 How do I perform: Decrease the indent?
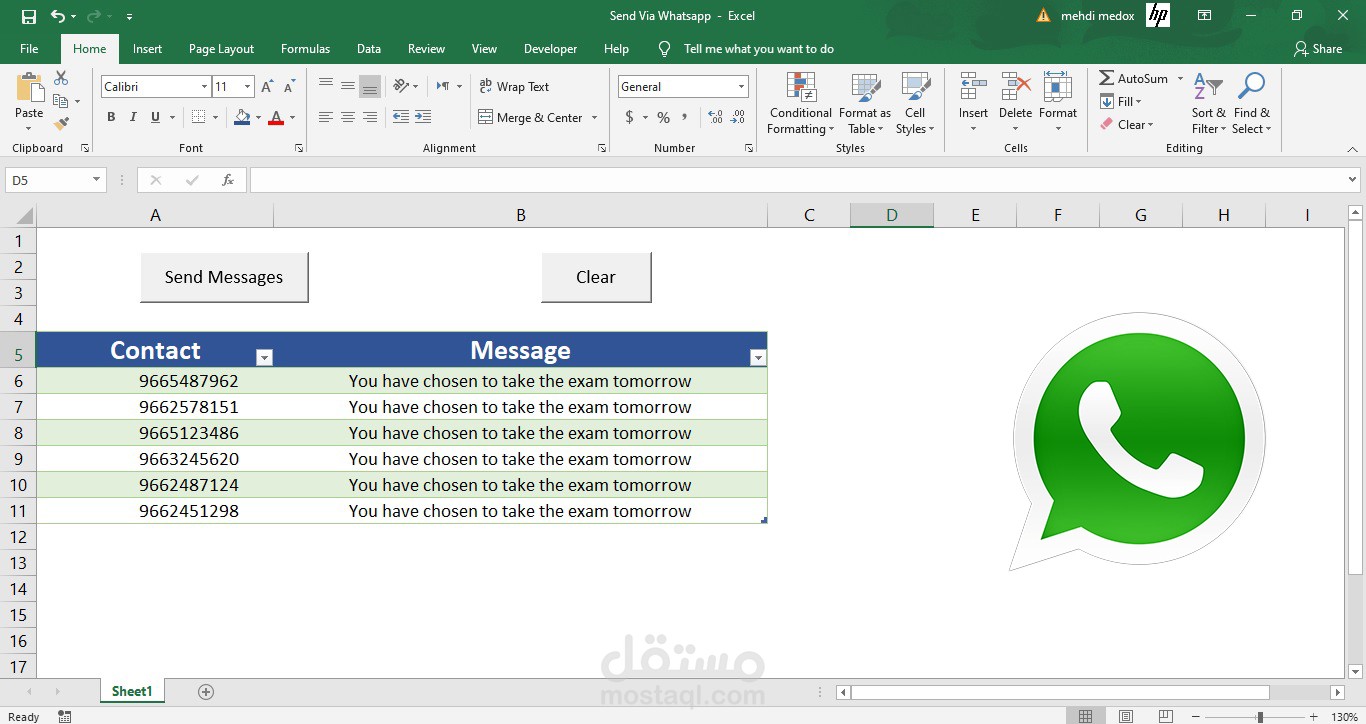point(400,117)
